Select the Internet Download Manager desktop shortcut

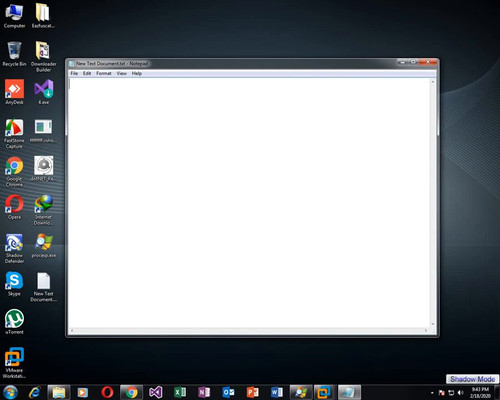(43, 210)
